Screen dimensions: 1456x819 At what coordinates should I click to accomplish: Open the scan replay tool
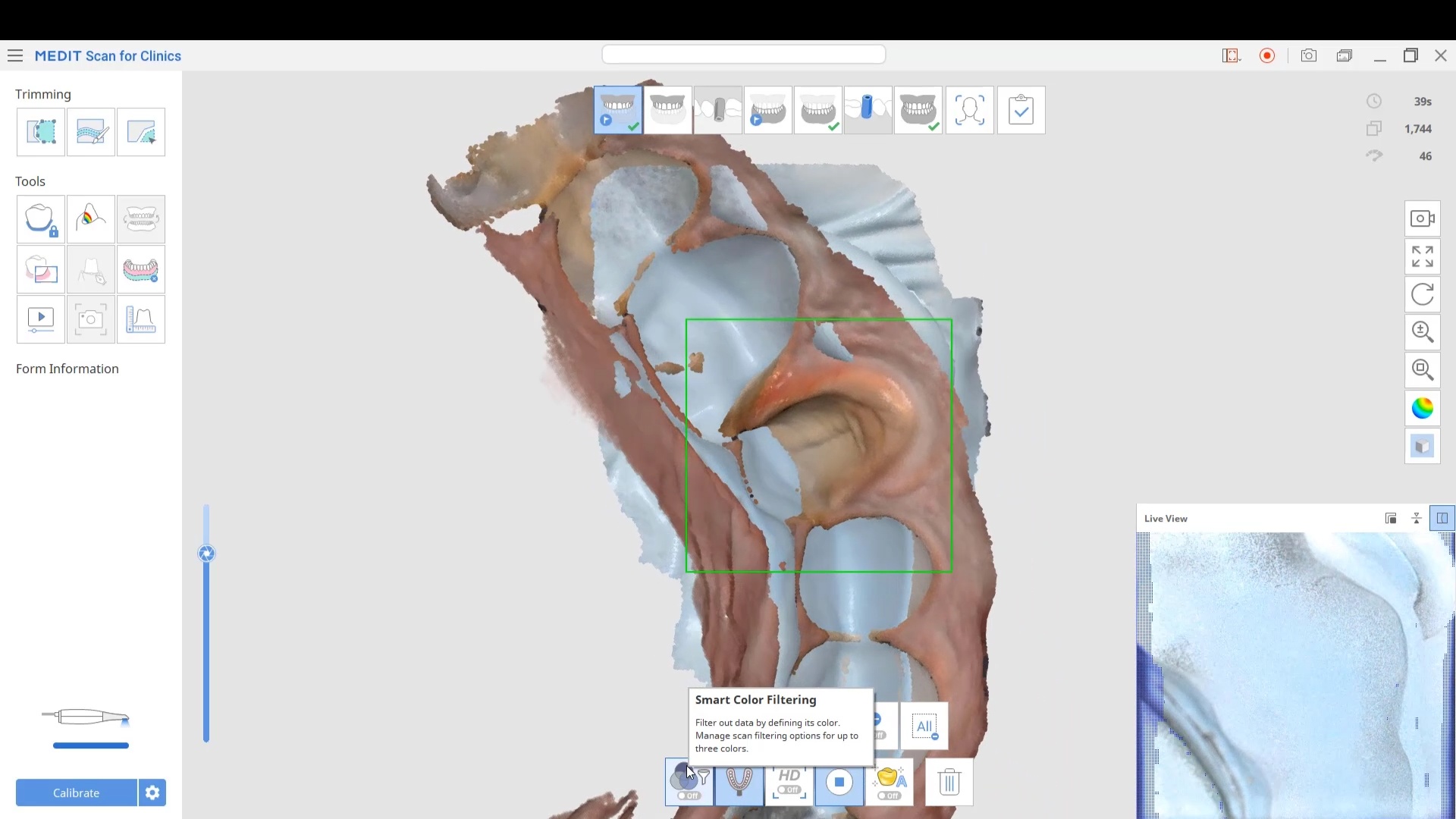tap(41, 319)
